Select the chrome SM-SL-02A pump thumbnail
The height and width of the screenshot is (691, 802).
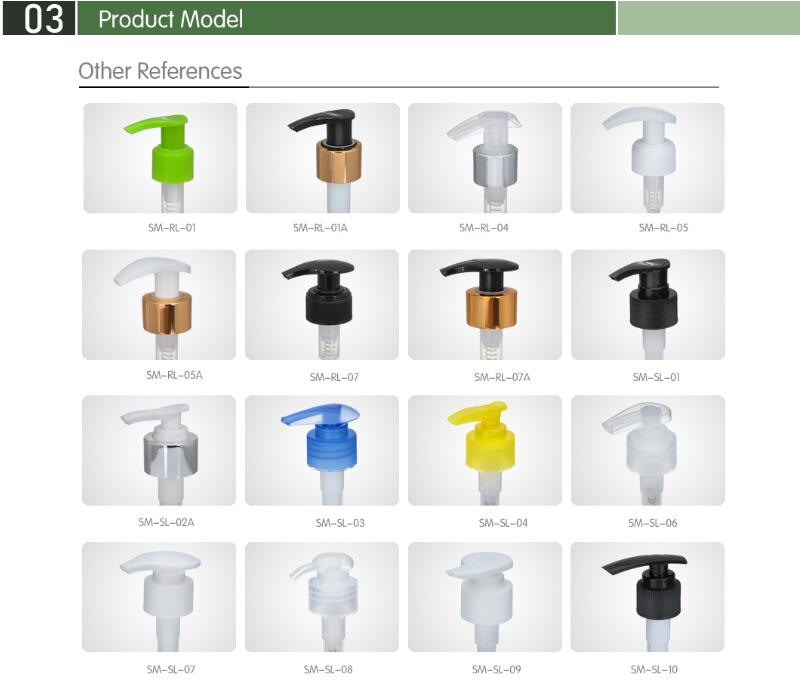[x=159, y=451]
